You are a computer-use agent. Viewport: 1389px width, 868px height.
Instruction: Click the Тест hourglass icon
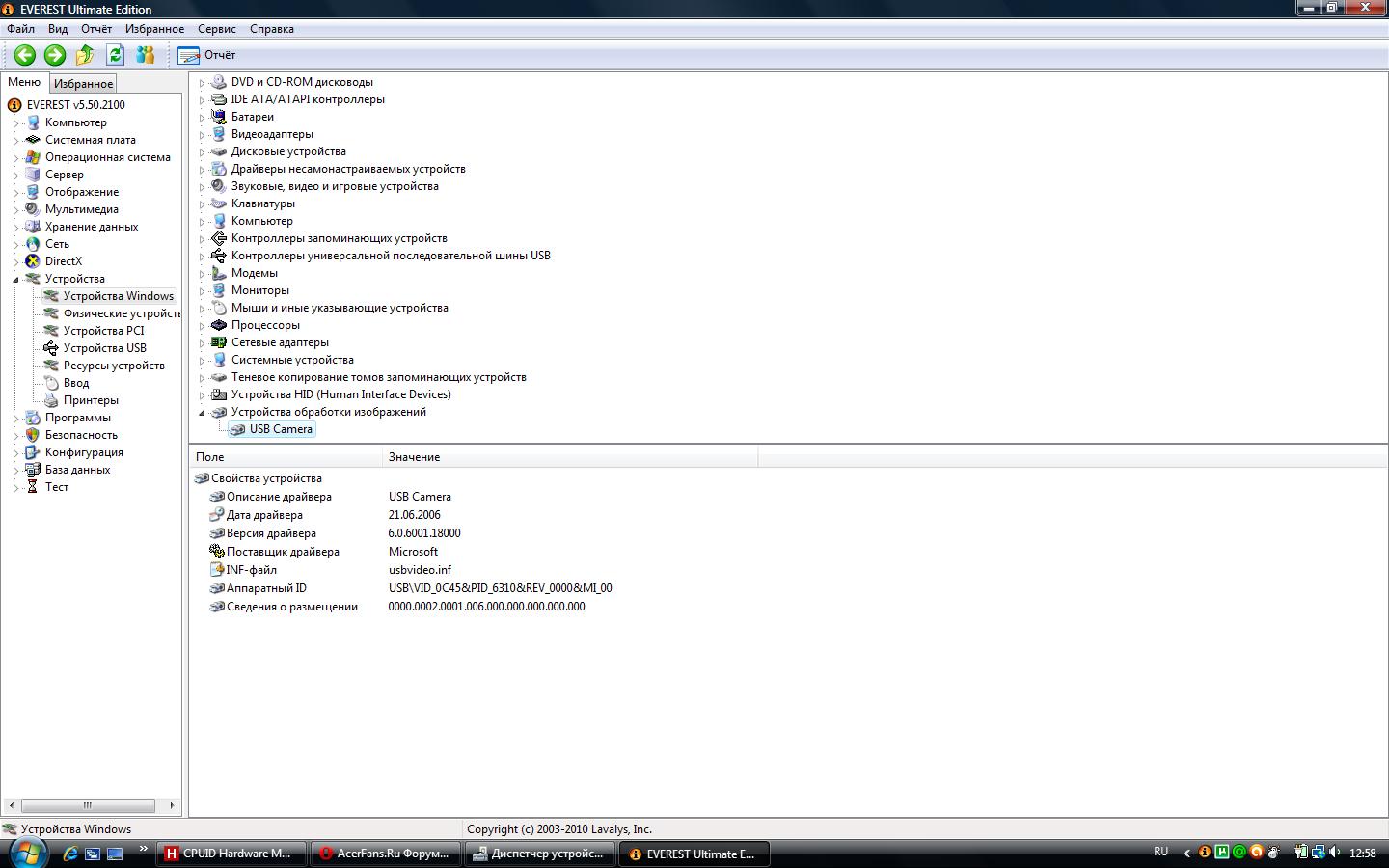[x=33, y=487]
